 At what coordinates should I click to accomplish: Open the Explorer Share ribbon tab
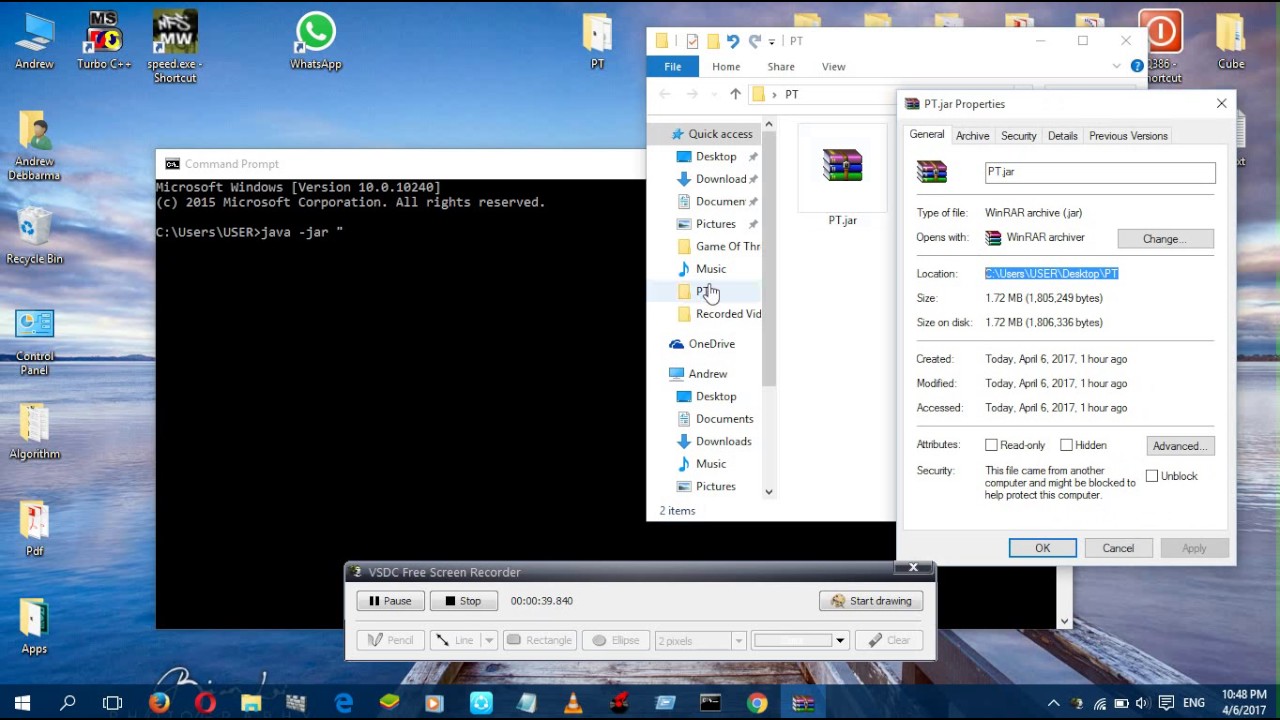pos(781,66)
